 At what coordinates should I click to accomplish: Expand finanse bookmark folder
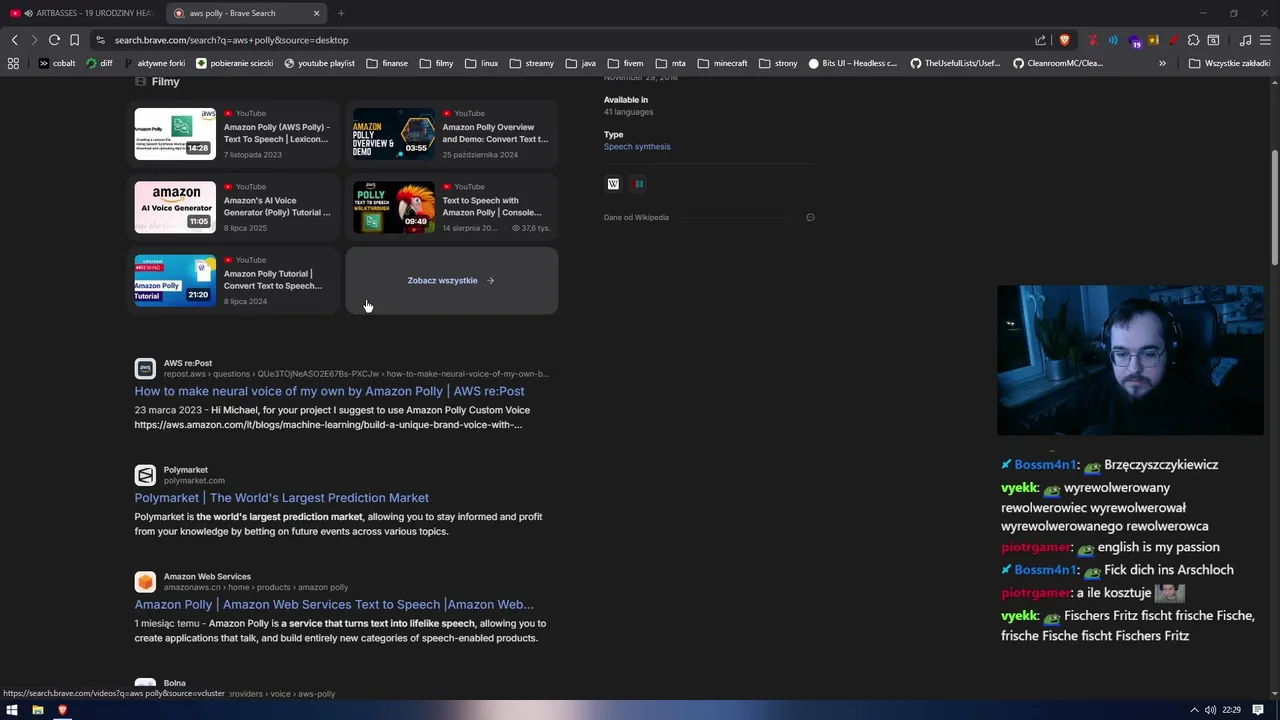click(387, 63)
